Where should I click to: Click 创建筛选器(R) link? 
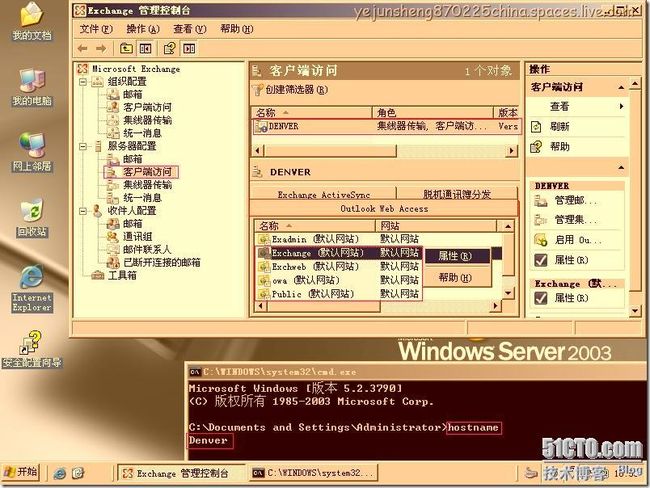tap(296, 90)
